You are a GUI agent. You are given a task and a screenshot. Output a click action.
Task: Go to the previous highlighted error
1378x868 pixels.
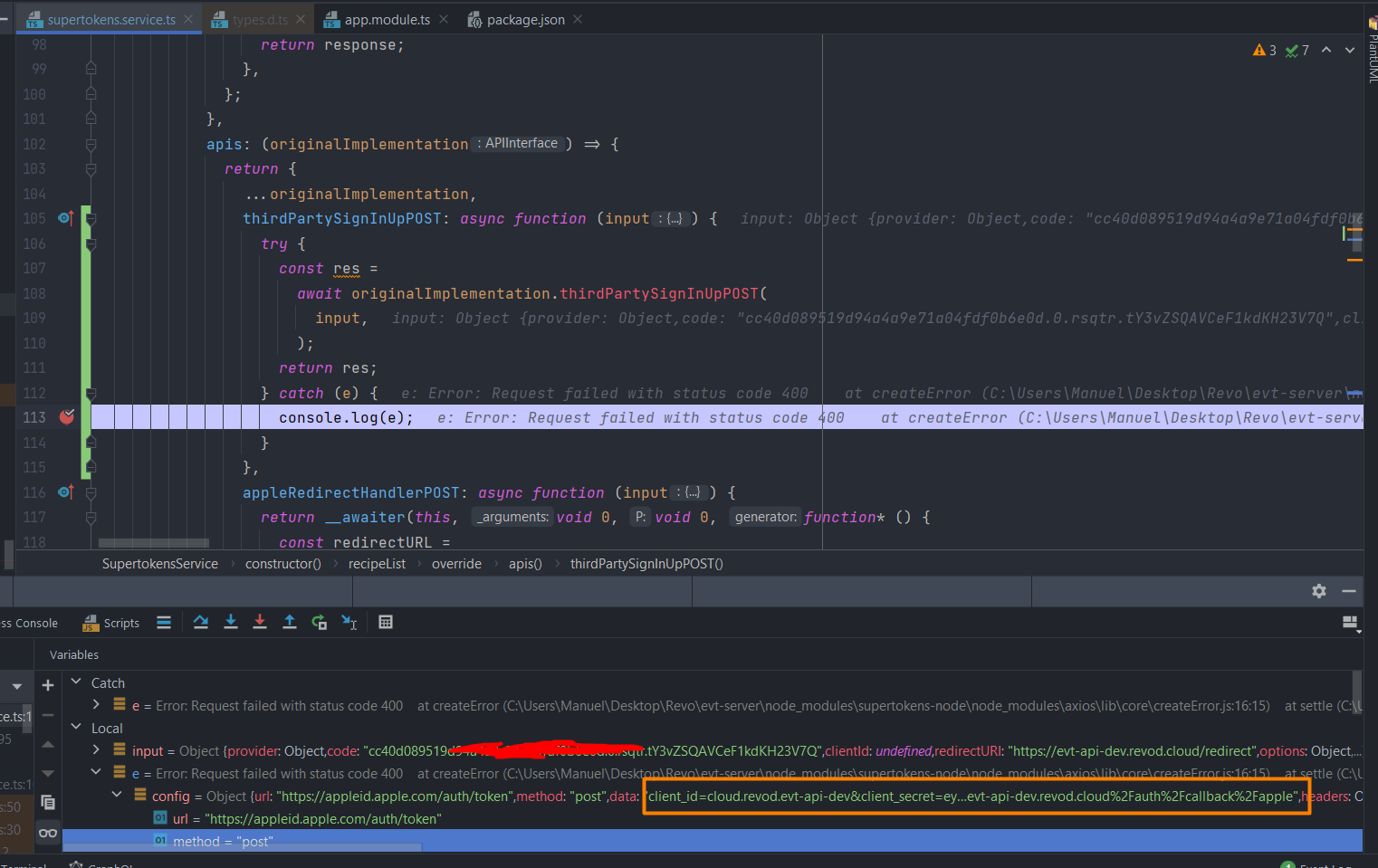point(1326,50)
